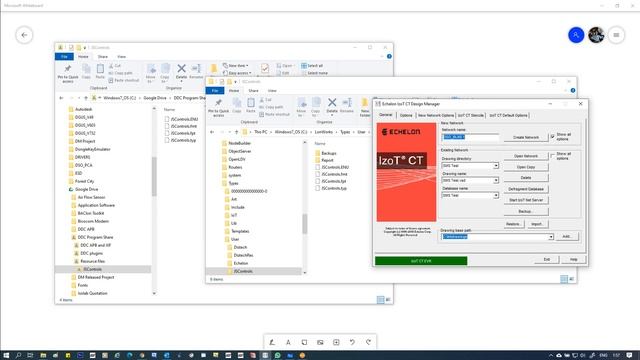The image size is (640, 360).
Task: Click Exit button in Design Manager
Action: (x=547, y=260)
